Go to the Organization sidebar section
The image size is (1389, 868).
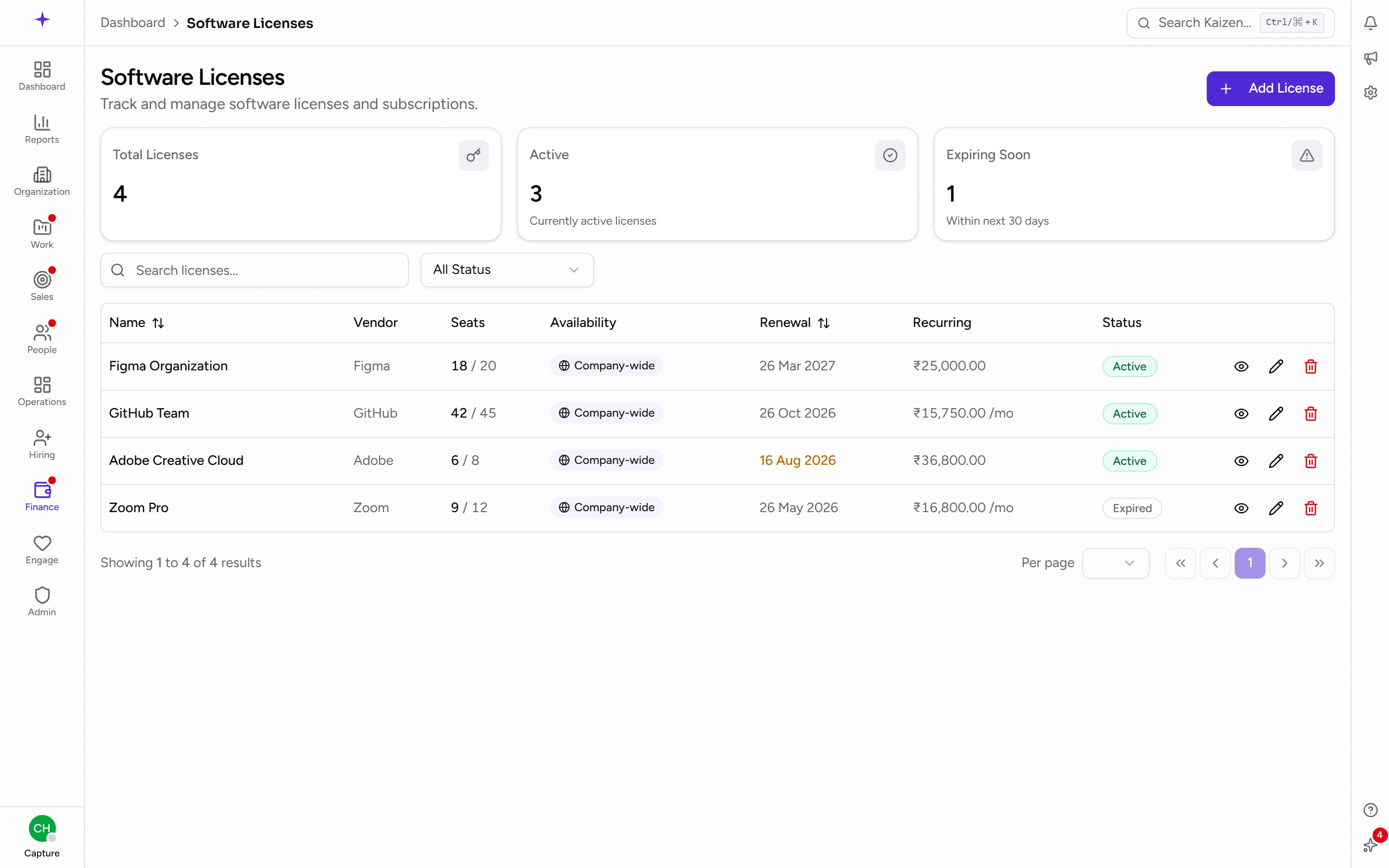(x=42, y=181)
